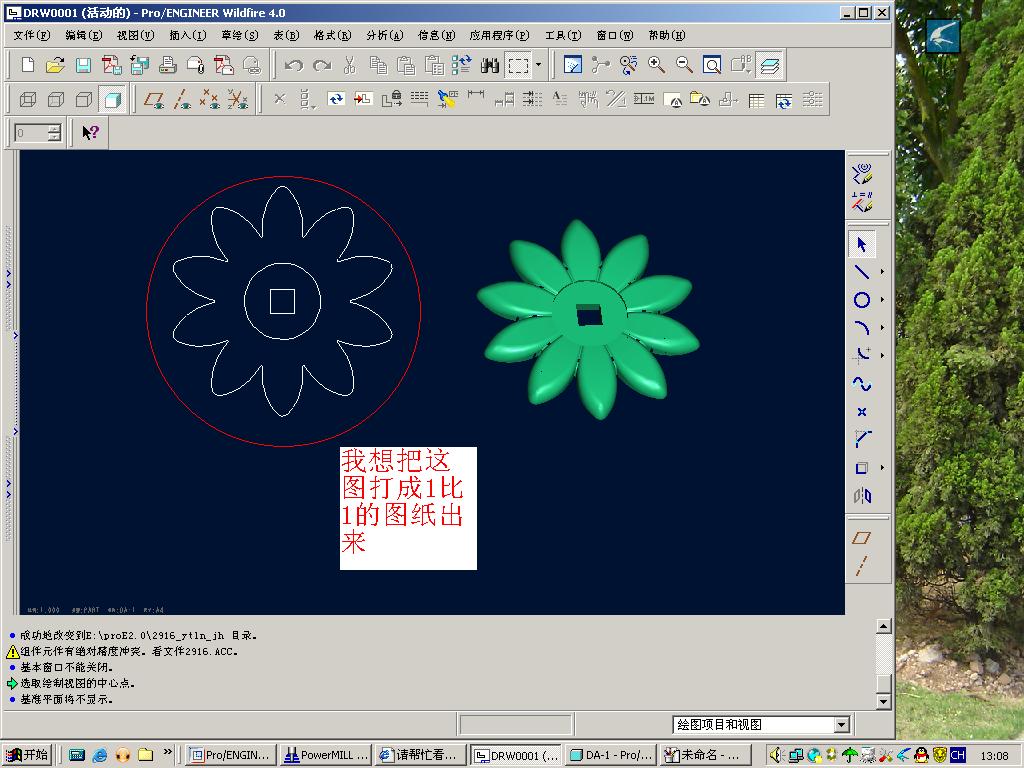Select the Mirror sketch tool
Image resolution: width=1024 pixels, height=768 pixels.
862,496
